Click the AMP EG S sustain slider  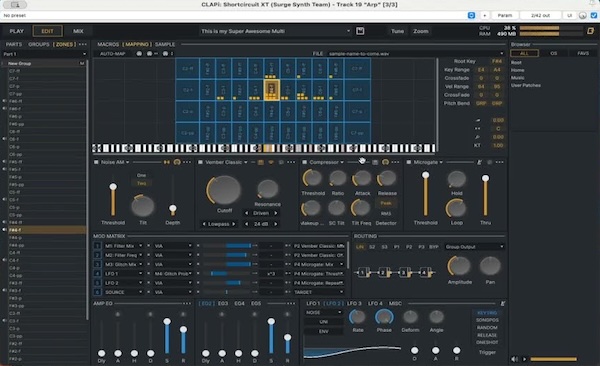coord(167,335)
